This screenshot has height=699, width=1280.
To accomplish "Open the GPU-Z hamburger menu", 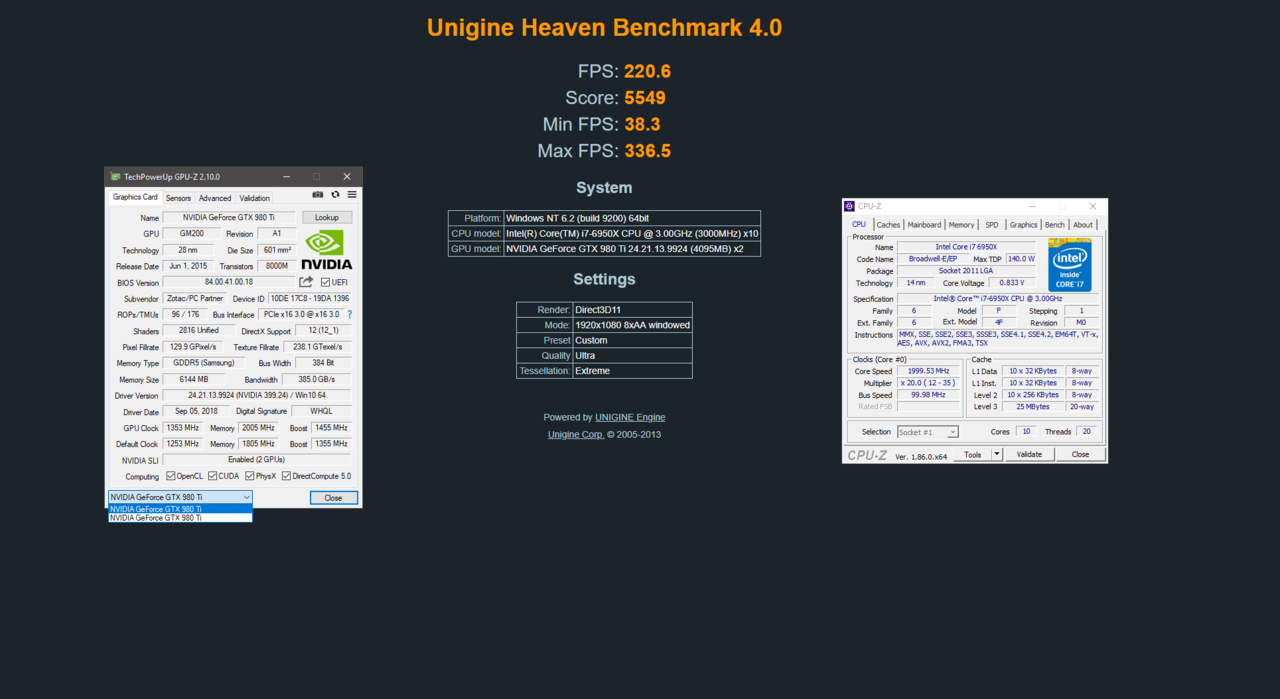I will click(352, 195).
